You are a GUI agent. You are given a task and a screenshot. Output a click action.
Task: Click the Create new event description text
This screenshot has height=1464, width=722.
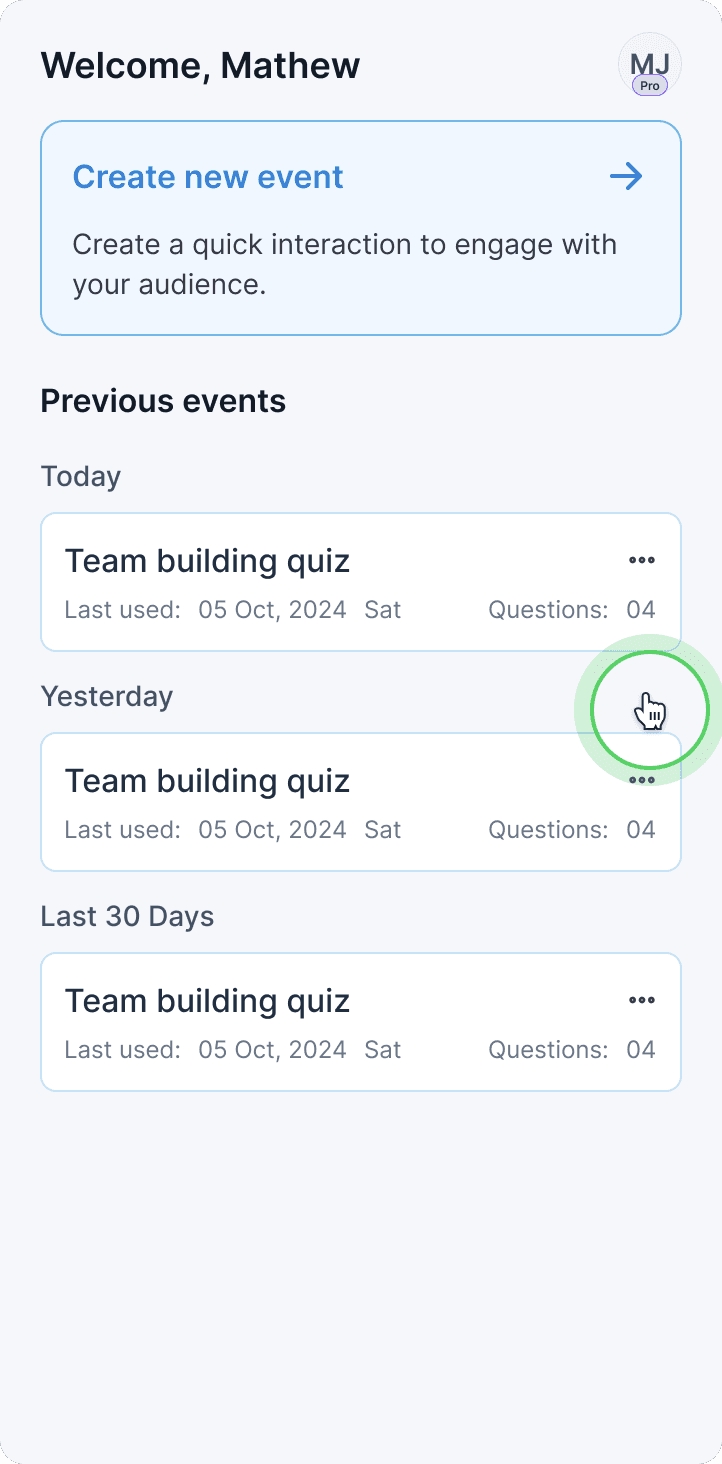click(x=344, y=264)
